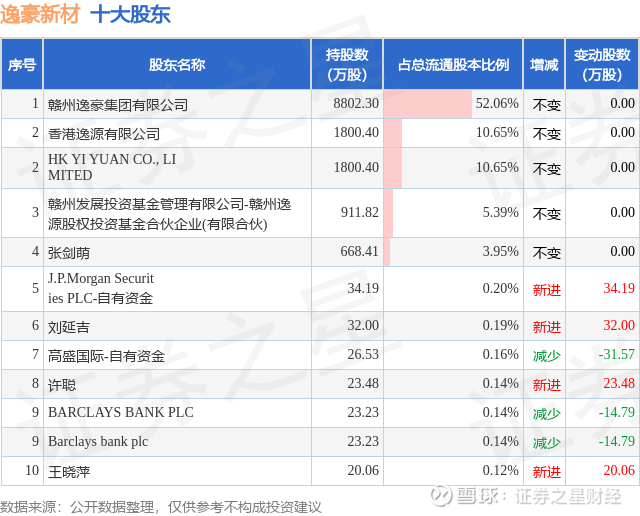Click shareholder 赣州发展投资基金管理有限公司 entry

(x=169, y=214)
